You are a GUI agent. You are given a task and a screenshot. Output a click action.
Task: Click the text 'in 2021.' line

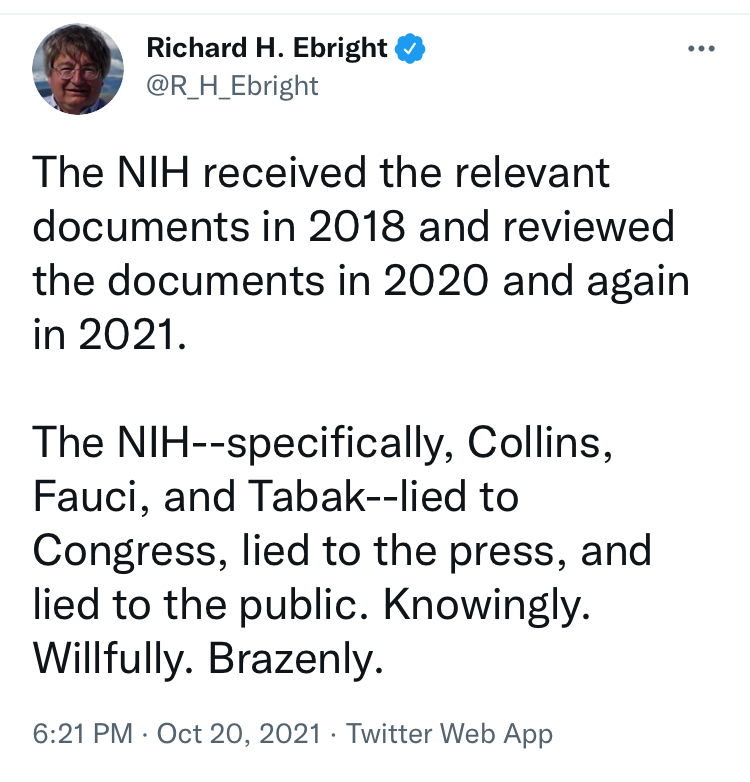[110, 335]
